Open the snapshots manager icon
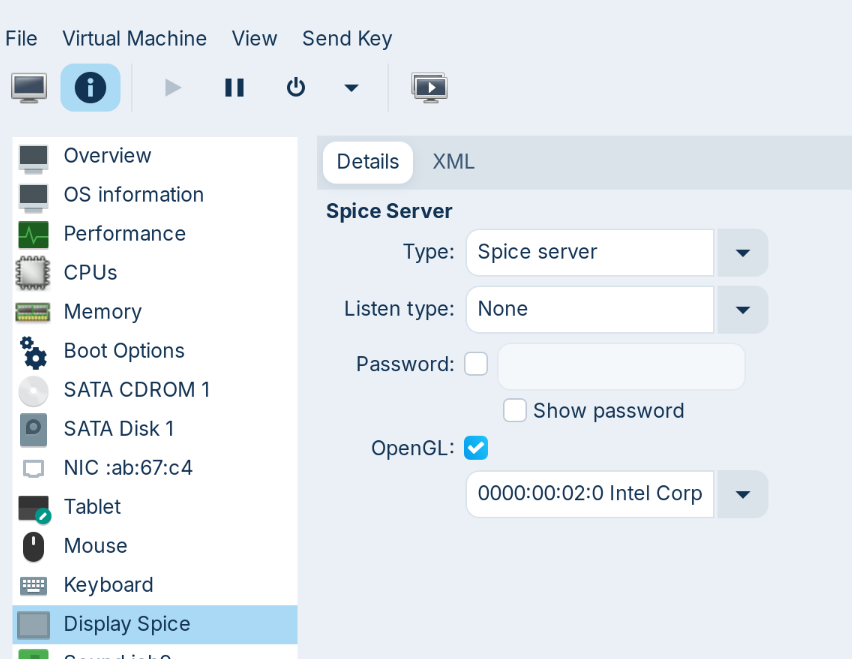The height and width of the screenshot is (659, 852). tap(429, 88)
